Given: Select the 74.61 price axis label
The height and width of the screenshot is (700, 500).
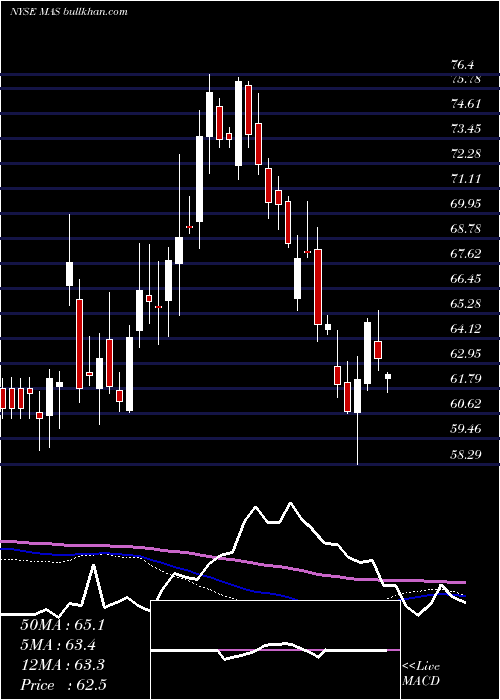Looking at the screenshot, I should click(x=467, y=104).
